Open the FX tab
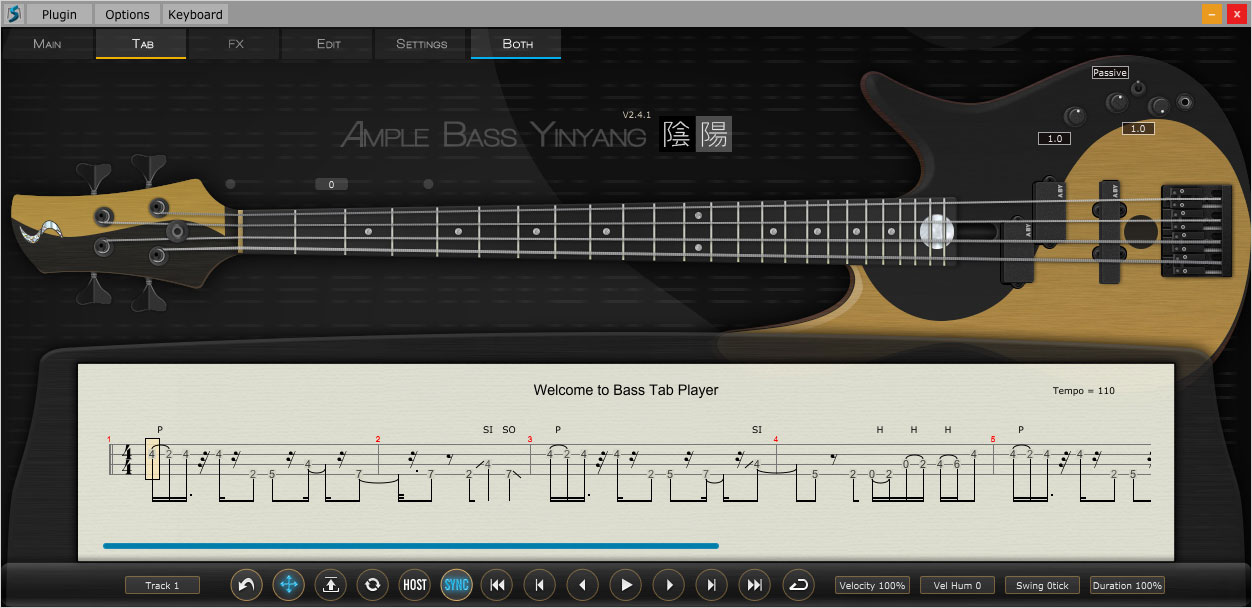Viewport: 1252px width, 608px height. pos(235,44)
